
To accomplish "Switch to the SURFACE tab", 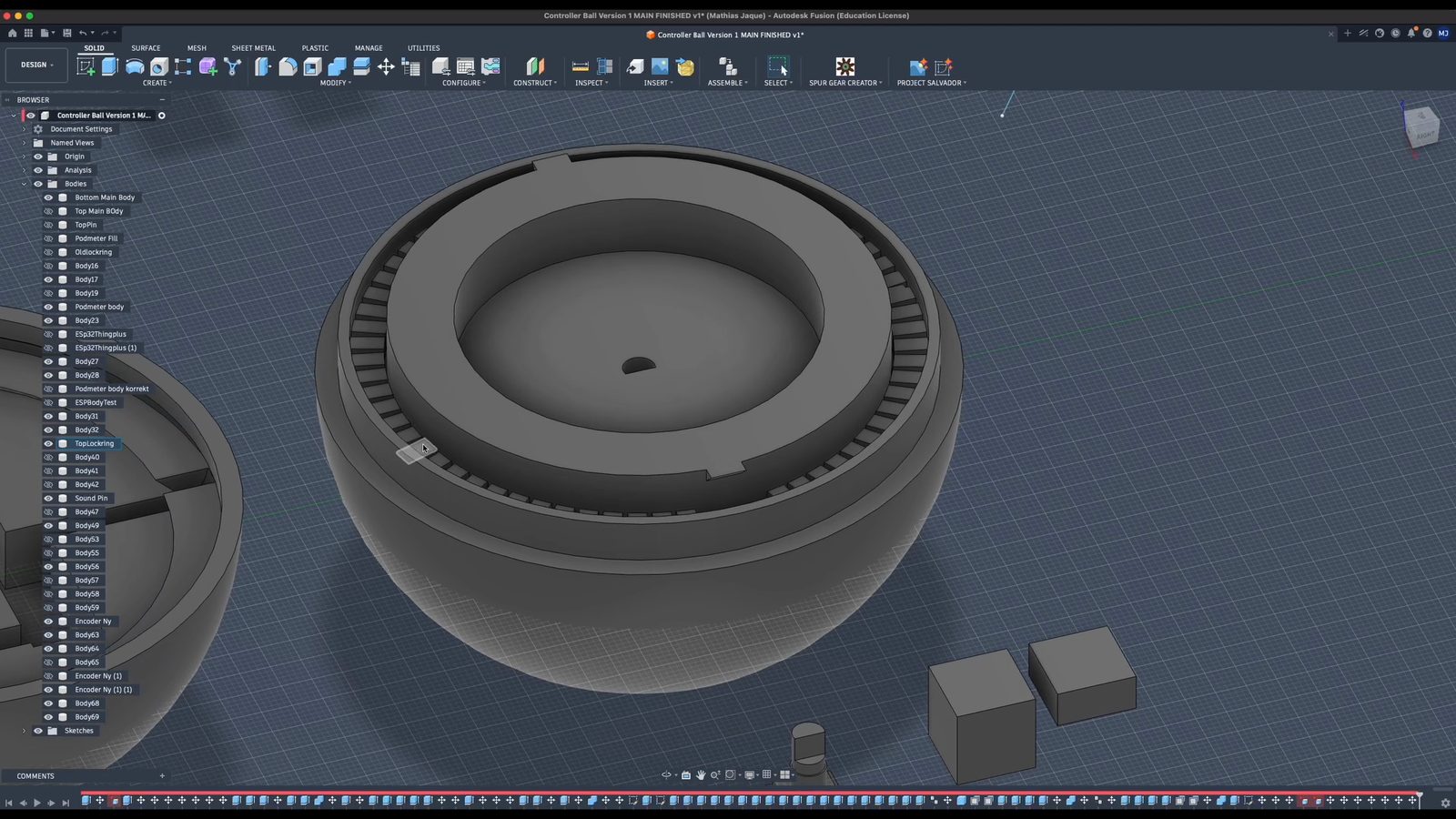I will (x=146, y=48).
